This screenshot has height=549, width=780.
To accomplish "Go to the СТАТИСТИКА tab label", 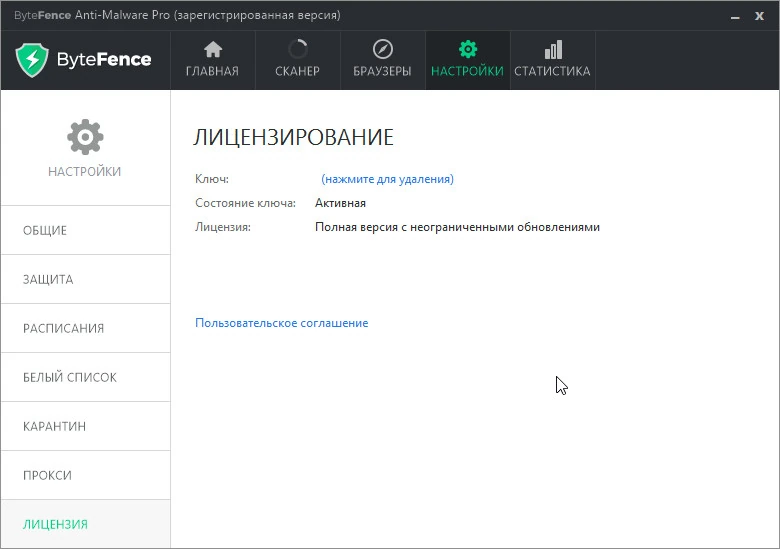I will pyautogui.click(x=553, y=71).
